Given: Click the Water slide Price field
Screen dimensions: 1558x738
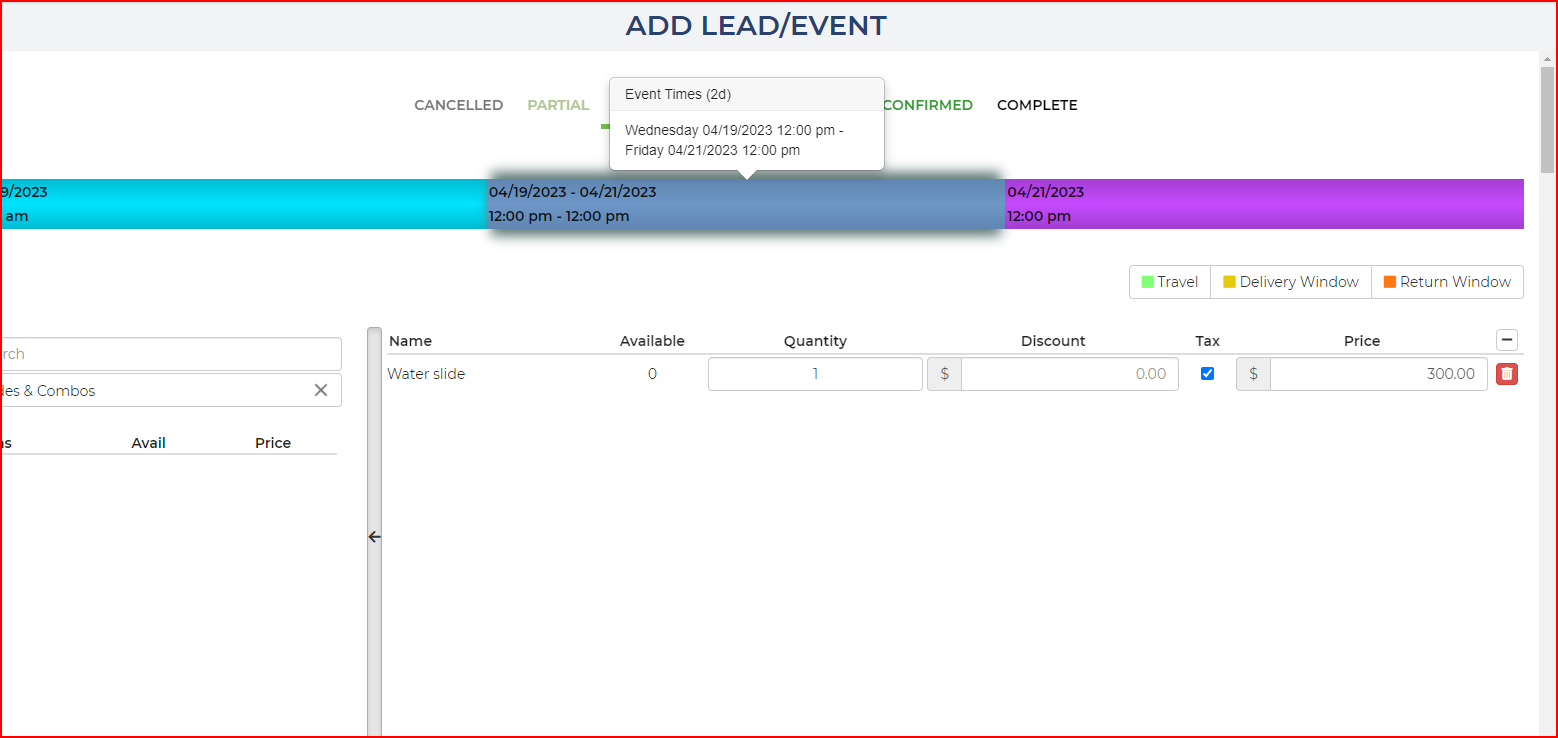Looking at the screenshot, I should [1377, 374].
